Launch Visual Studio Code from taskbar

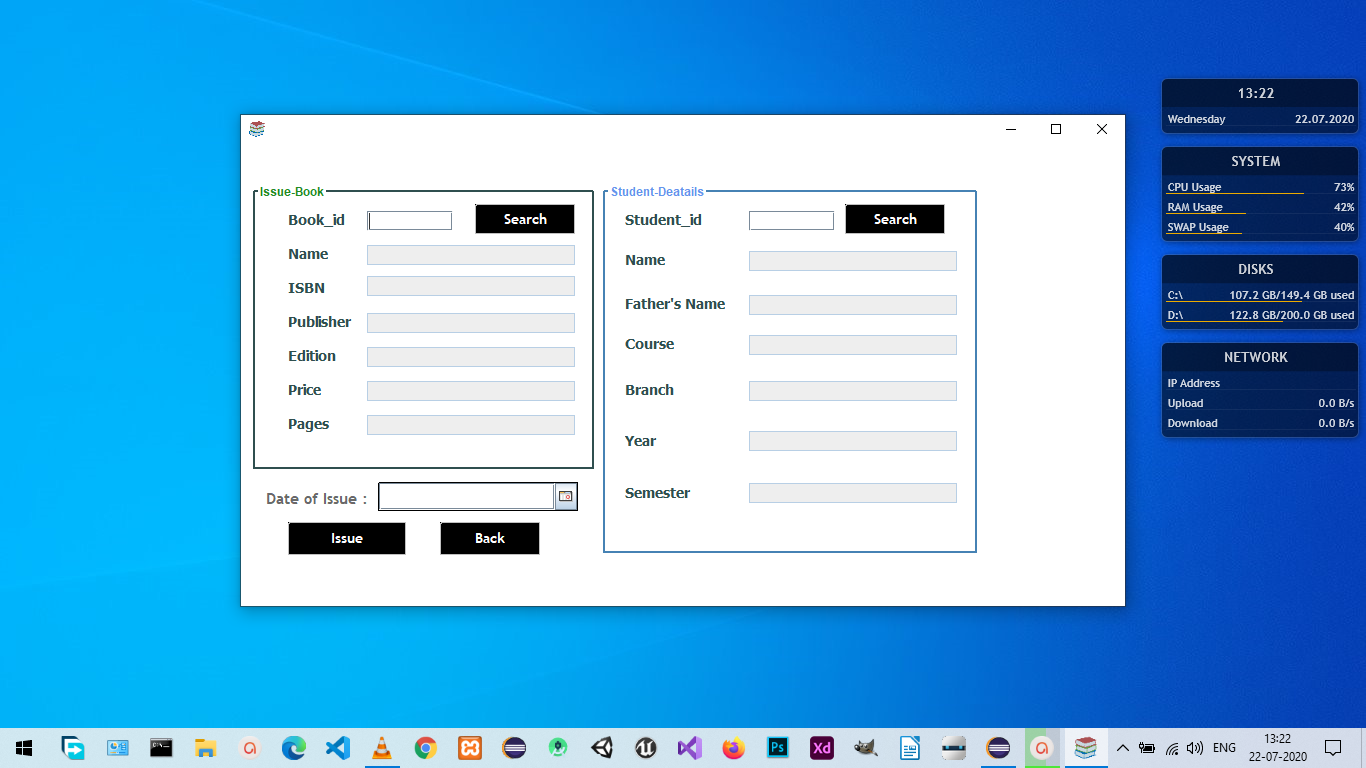pyautogui.click(x=337, y=748)
